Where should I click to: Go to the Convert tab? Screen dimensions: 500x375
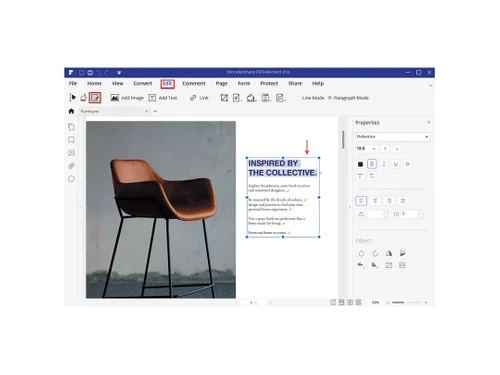tap(143, 83)
